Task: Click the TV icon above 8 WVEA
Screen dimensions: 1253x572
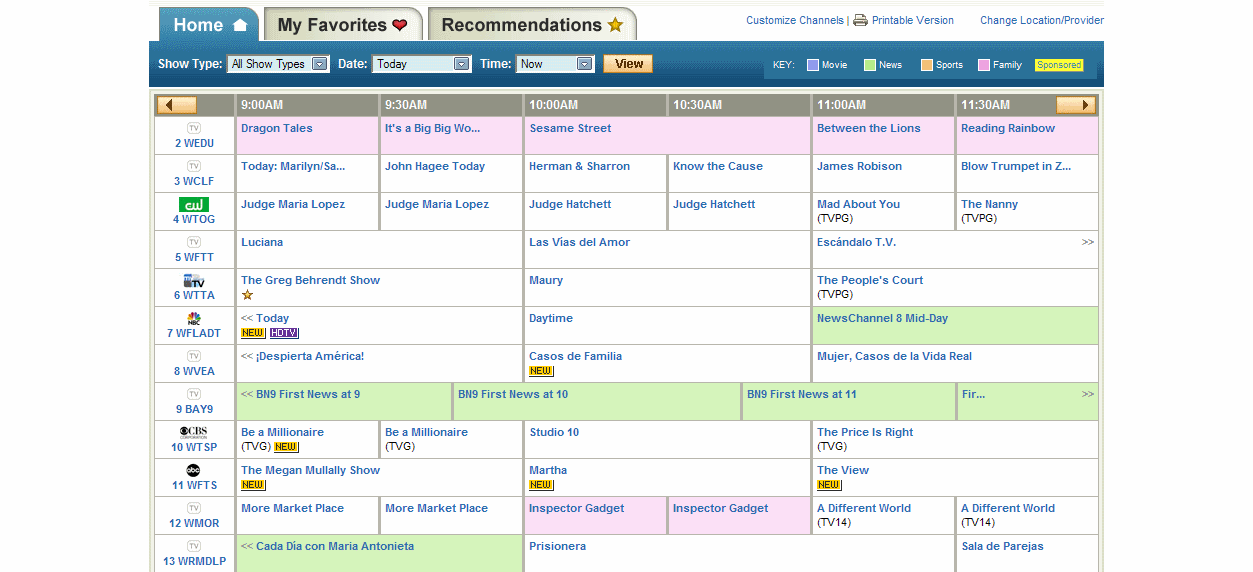Action: [x=194, y=356]
